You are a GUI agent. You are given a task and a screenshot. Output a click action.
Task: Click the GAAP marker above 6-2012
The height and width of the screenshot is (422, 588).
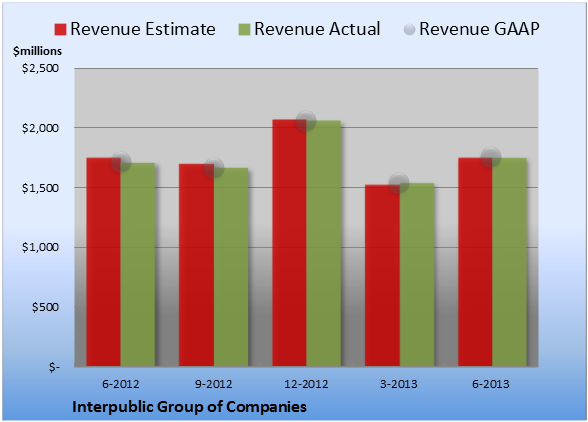(121, 162)
